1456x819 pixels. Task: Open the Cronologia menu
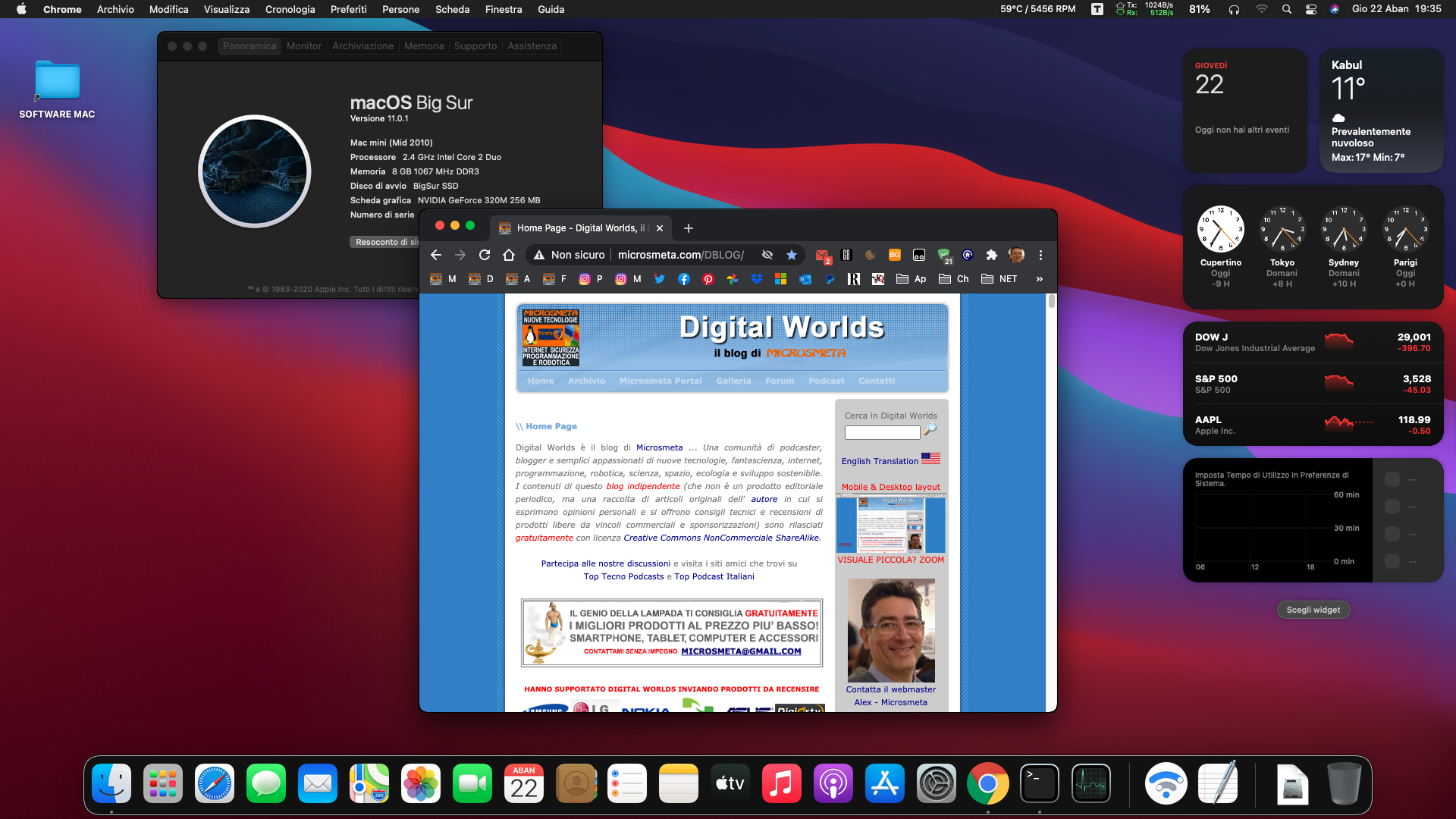point(290,9)
